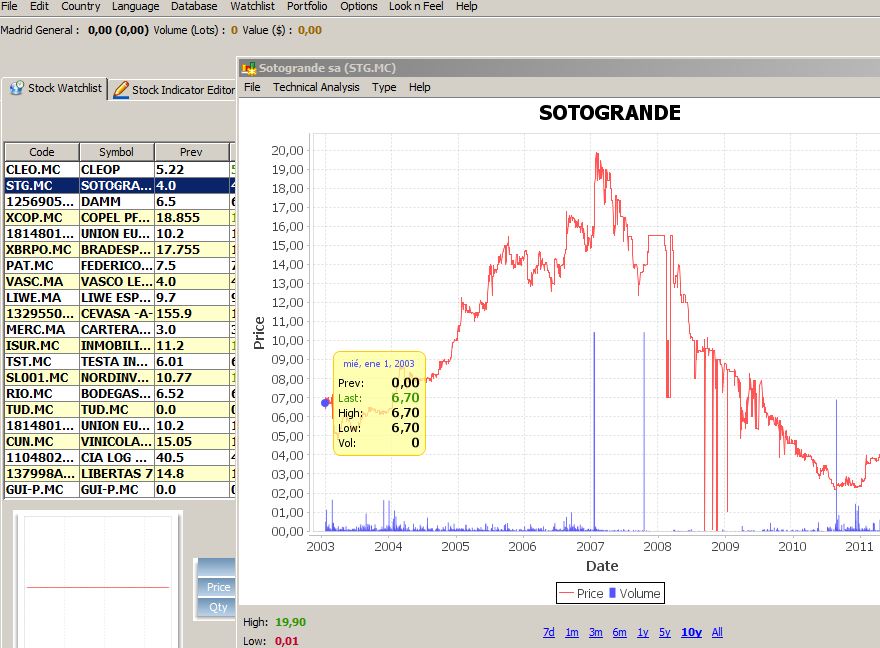
Task: Select the STG.MC code cell
Action: tap(42, 186)
